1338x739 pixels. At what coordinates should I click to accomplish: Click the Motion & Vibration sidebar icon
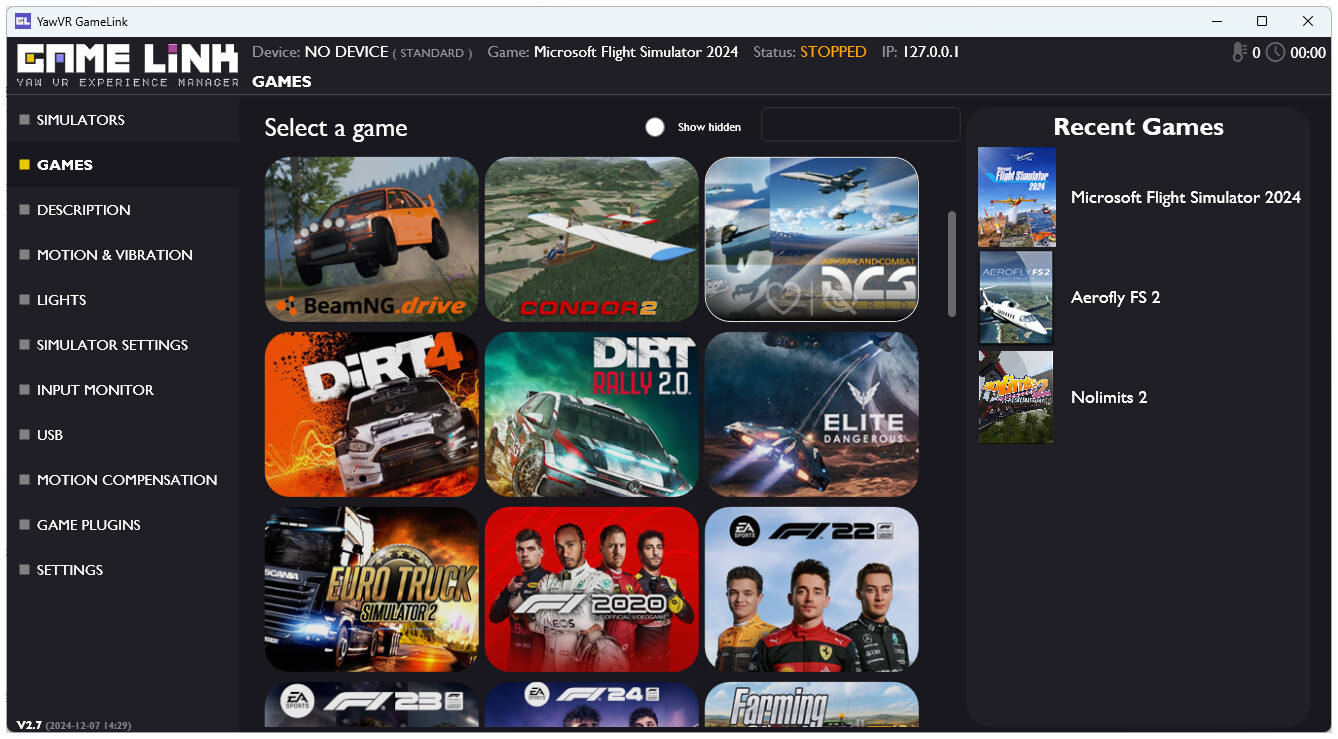23,254
